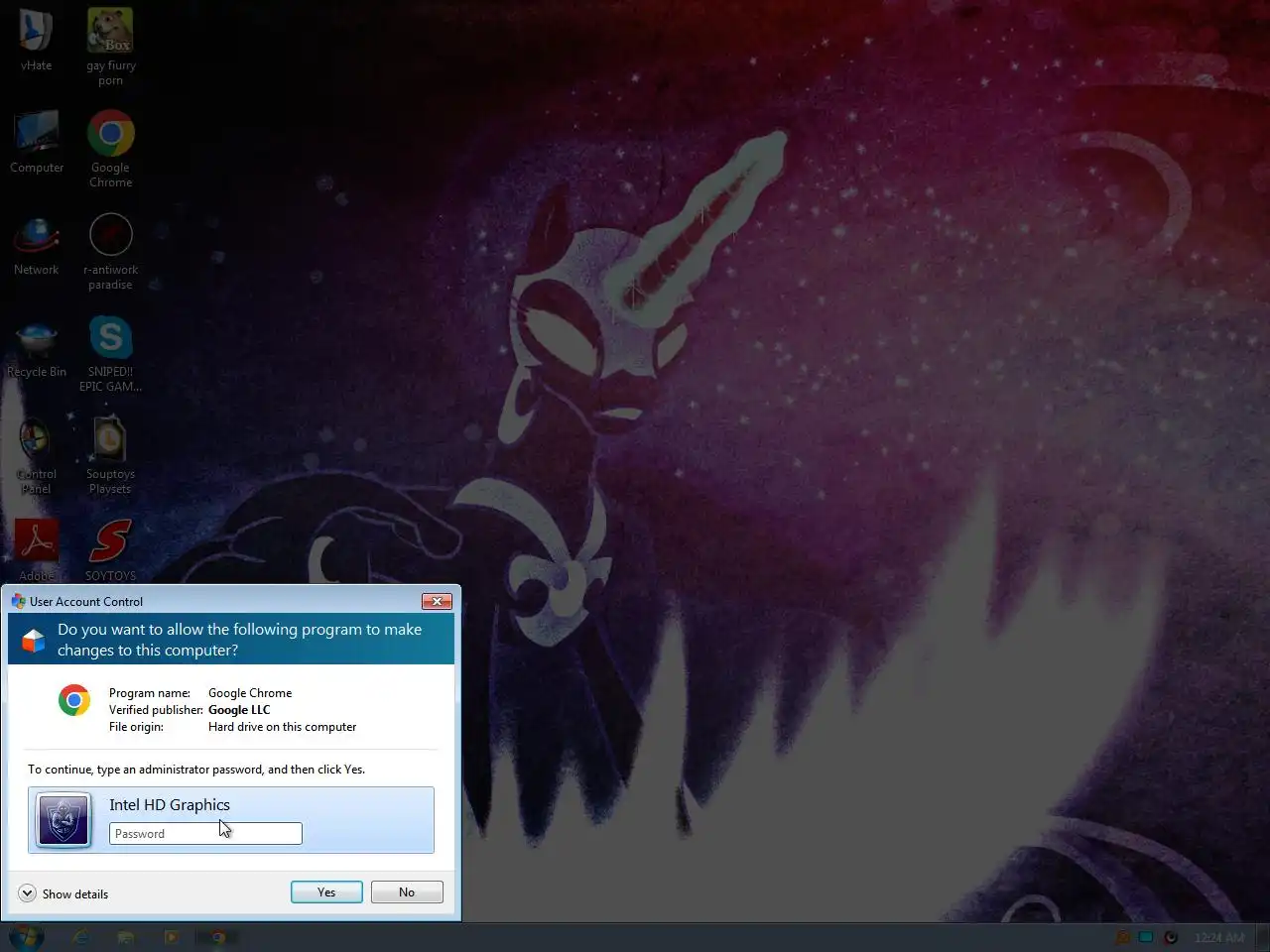
Task: Select the Control Panel desktop icon
Action: (x=36, y=456)
